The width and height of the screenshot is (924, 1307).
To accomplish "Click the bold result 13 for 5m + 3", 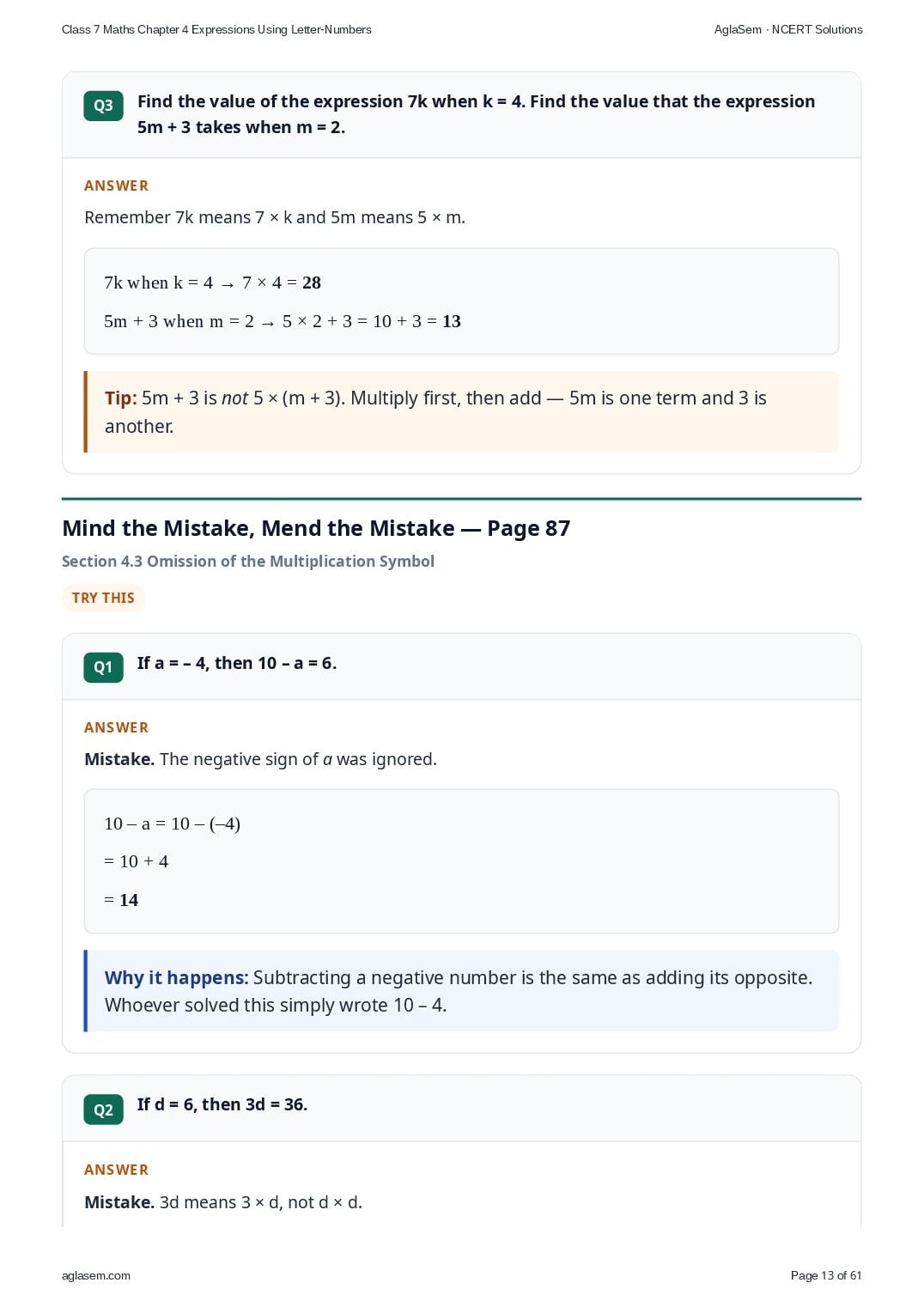I will 452,321.
